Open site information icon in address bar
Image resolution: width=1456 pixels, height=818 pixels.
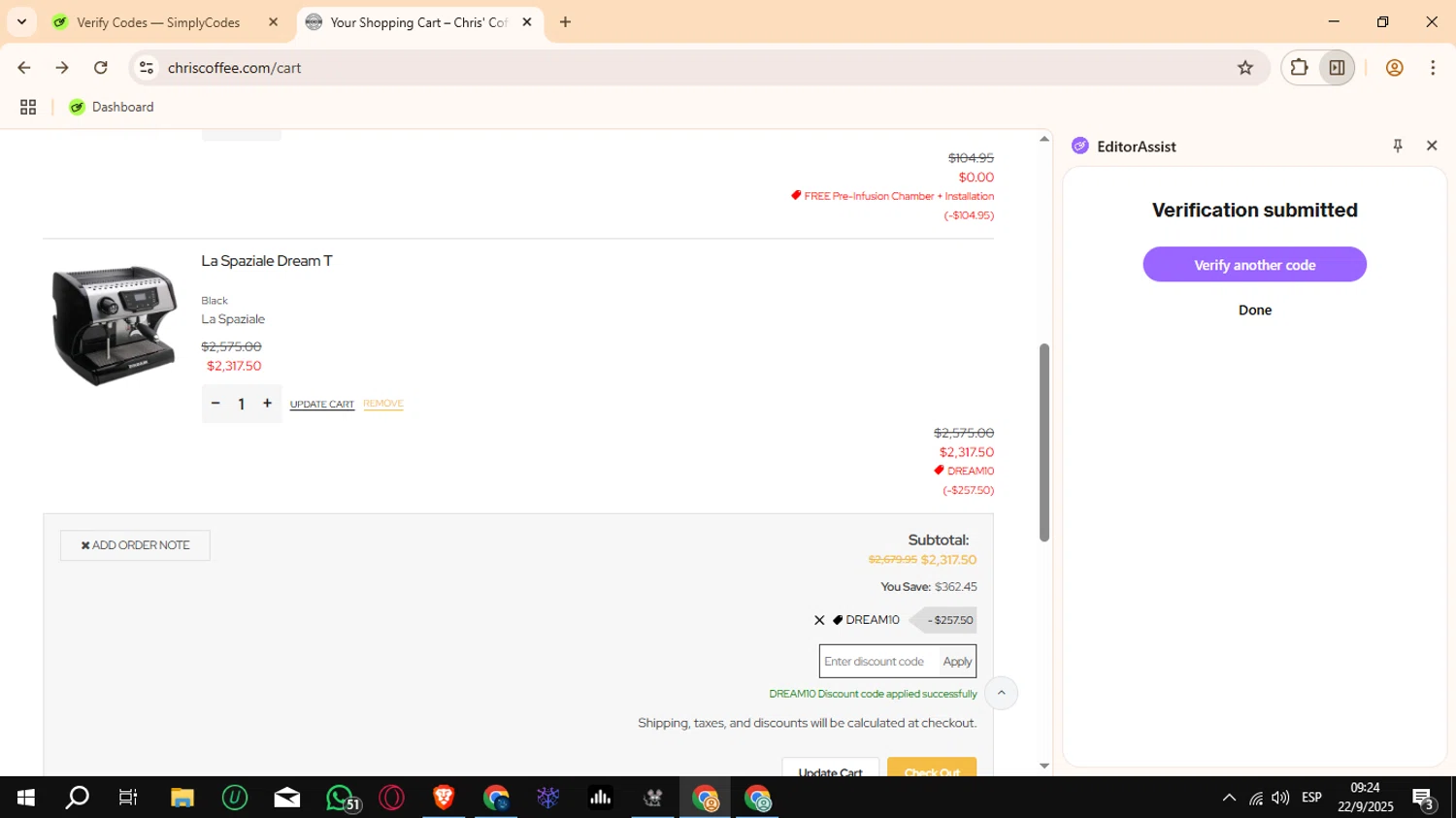point(147,68)
